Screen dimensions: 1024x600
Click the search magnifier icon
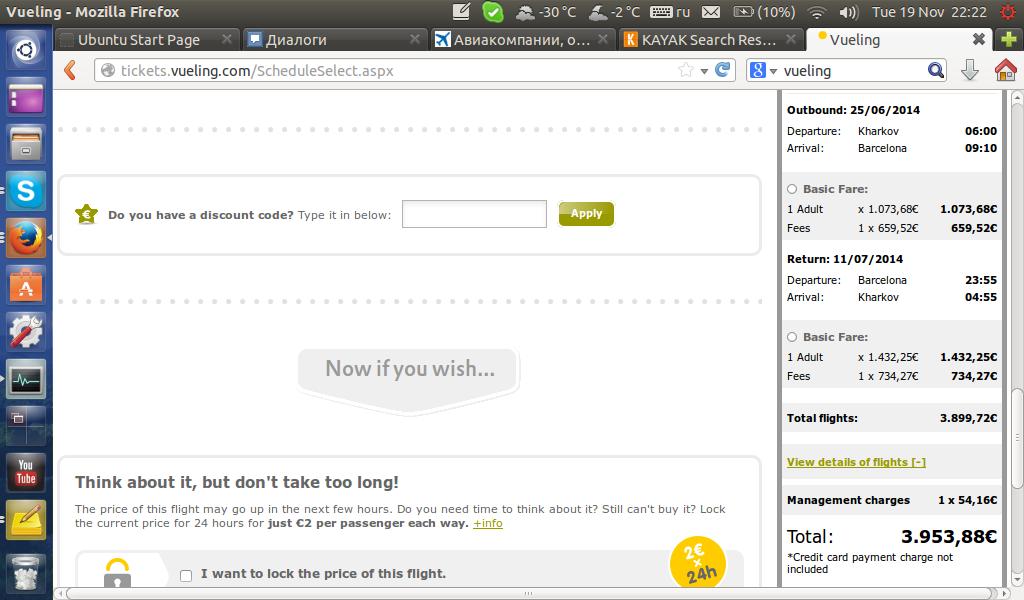click(x=935, y=70)
